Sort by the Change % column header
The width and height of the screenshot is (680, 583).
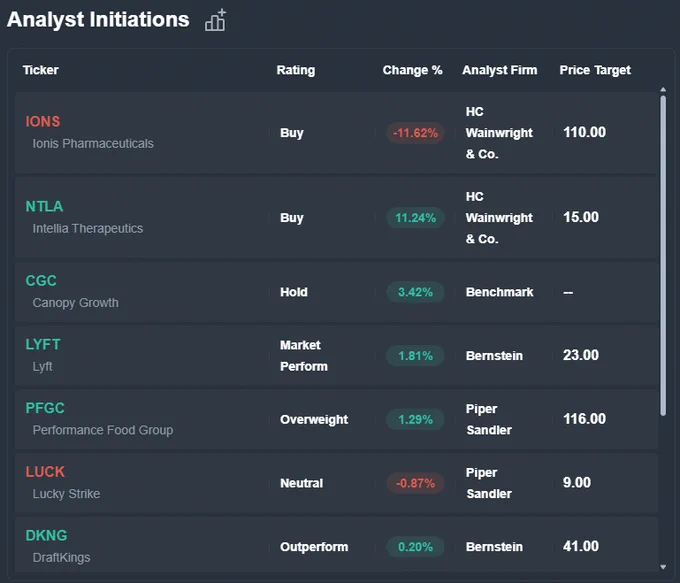[x=412, y=70]
